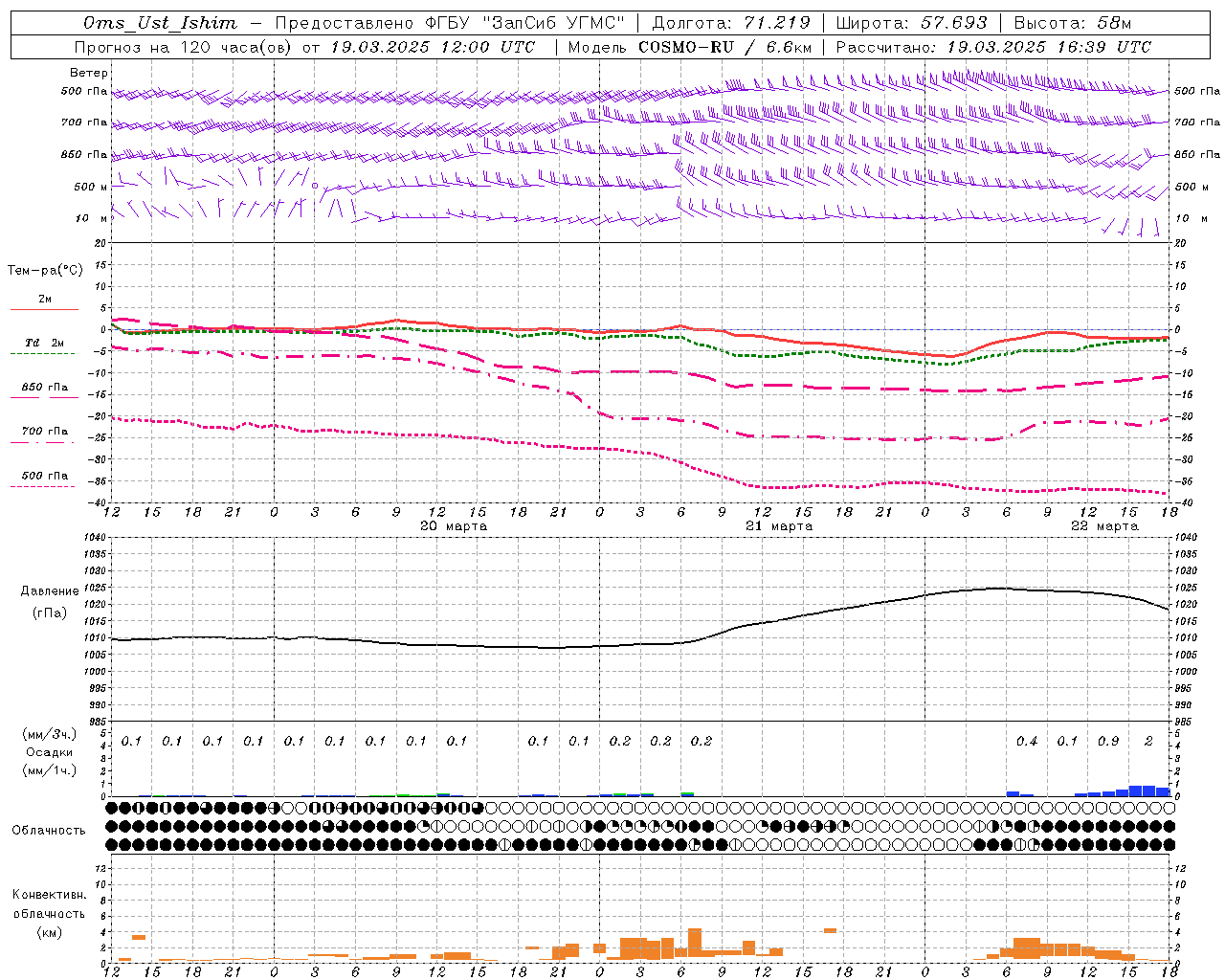Select the provider text ФГБУ "ЗапСиб УГМС"
Image resolution: width=1225 pixels, height=980 pixels.
point(524,23)
